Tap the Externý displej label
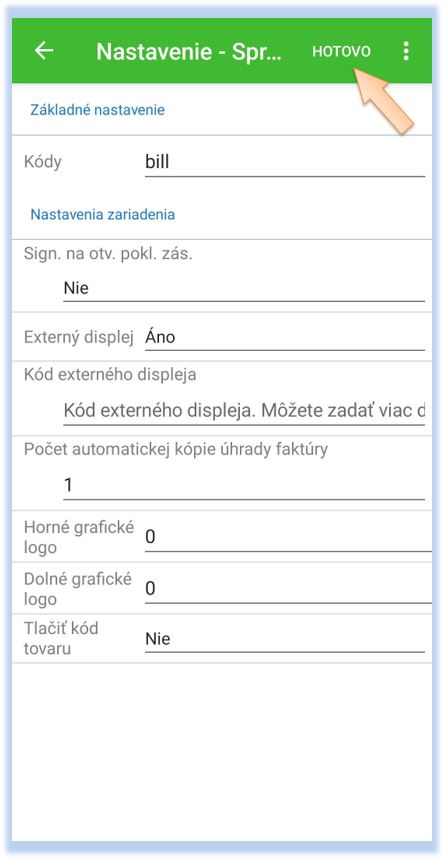 click(x=79, y=337)
